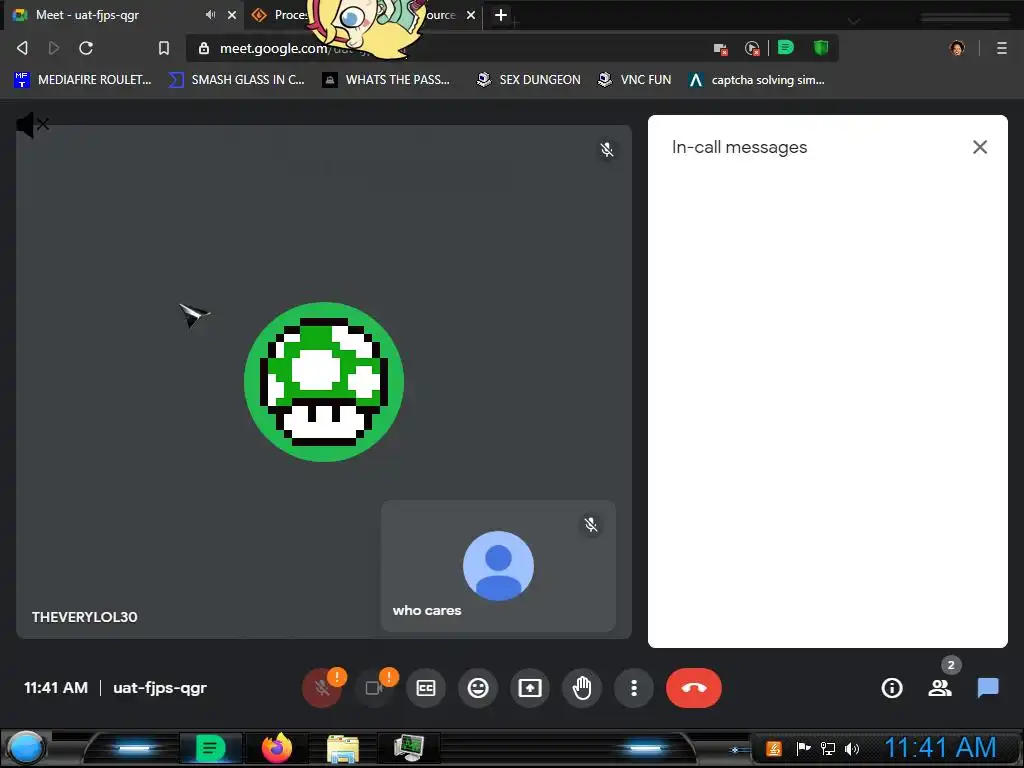Open meeting details info icon
Viewport: 1024px width, 768px height.
[892, 688]
